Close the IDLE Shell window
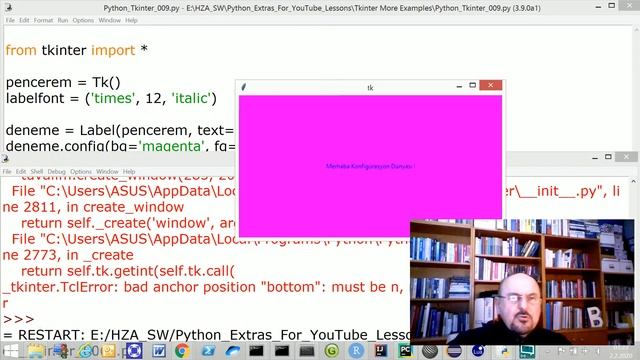This screenshot has width=640, height=360. click(627, 157)
